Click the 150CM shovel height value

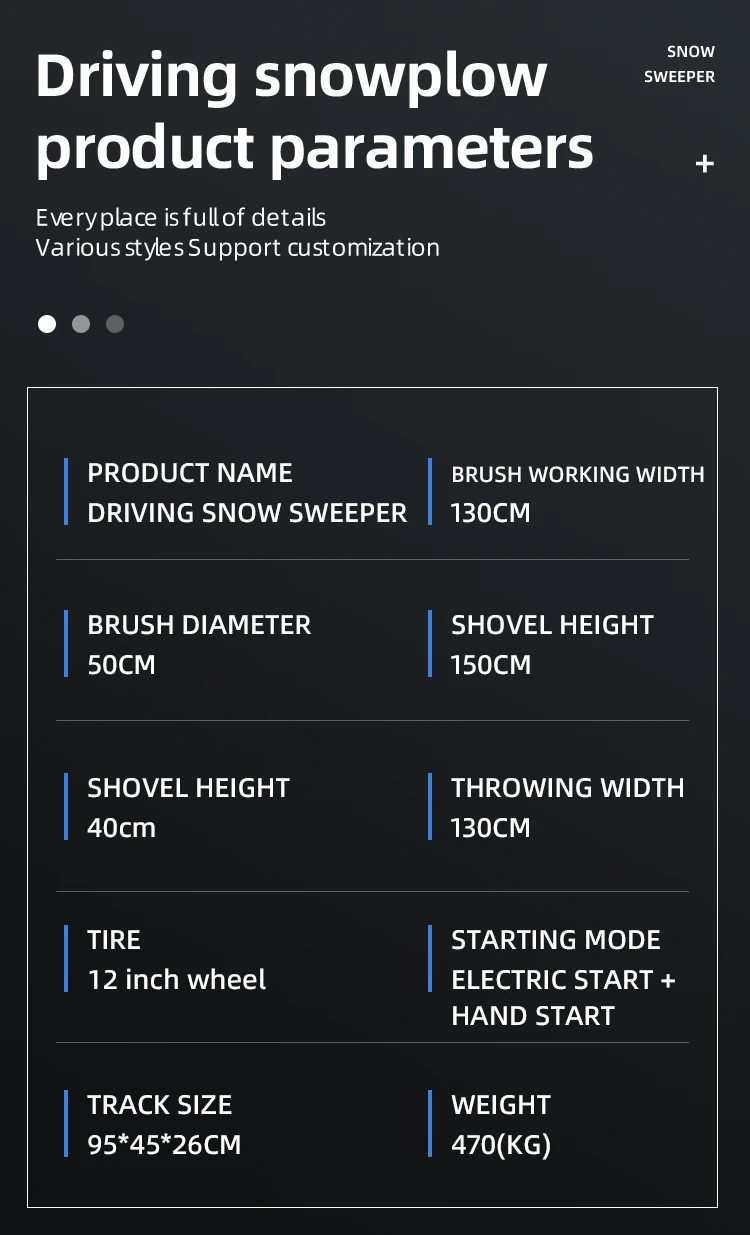[x=490, y=665]
